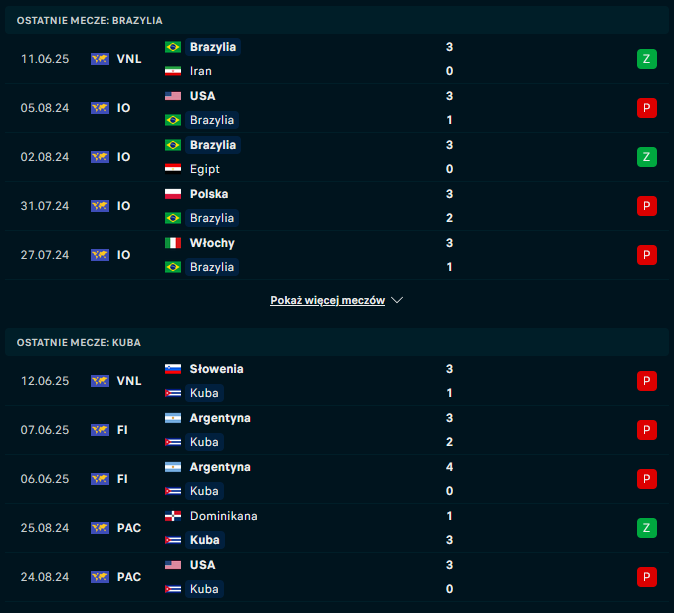Click the Slovenia flag icon beside Słowenia
Screen dimensions: 674x613
pos(173,369)
